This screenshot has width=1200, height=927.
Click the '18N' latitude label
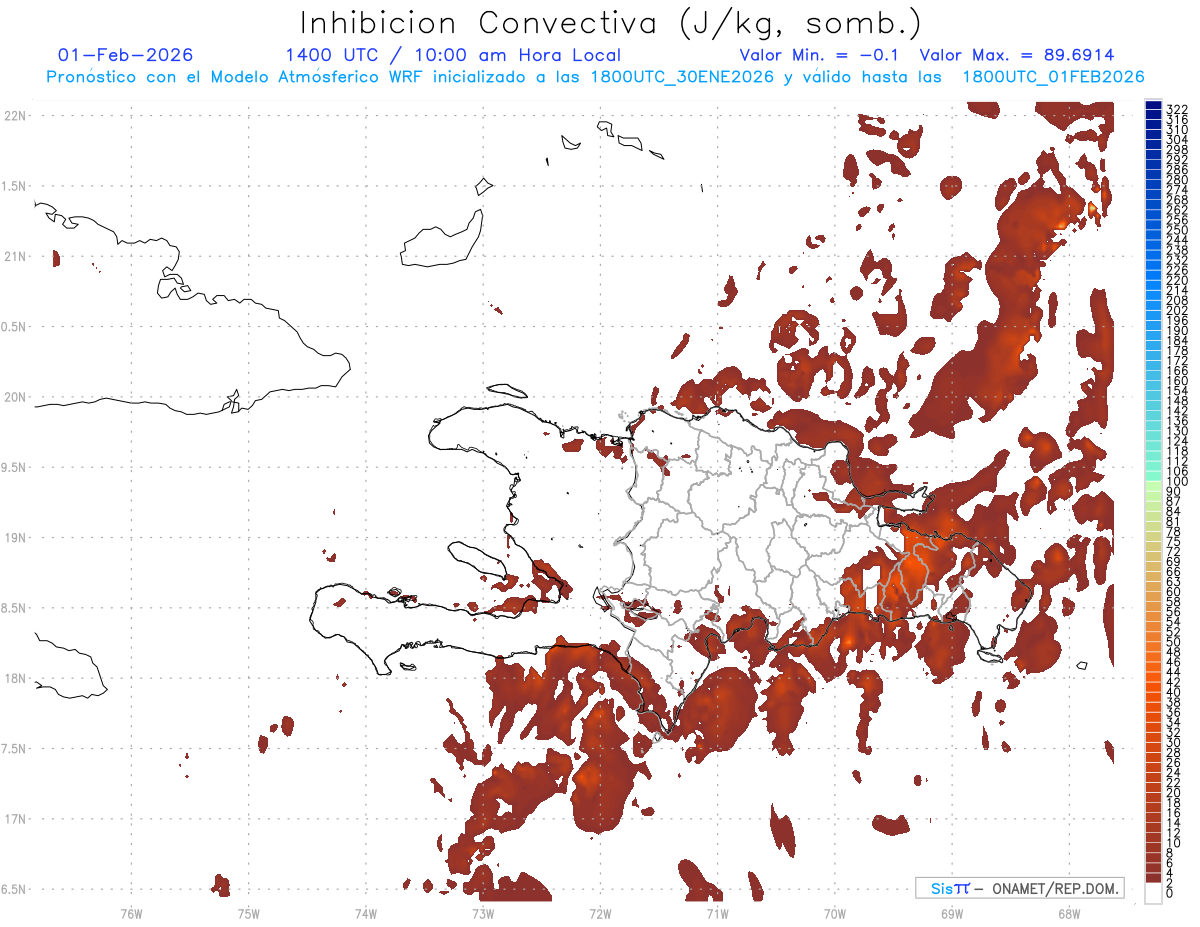pyautogui.click(x=15, y=678)
